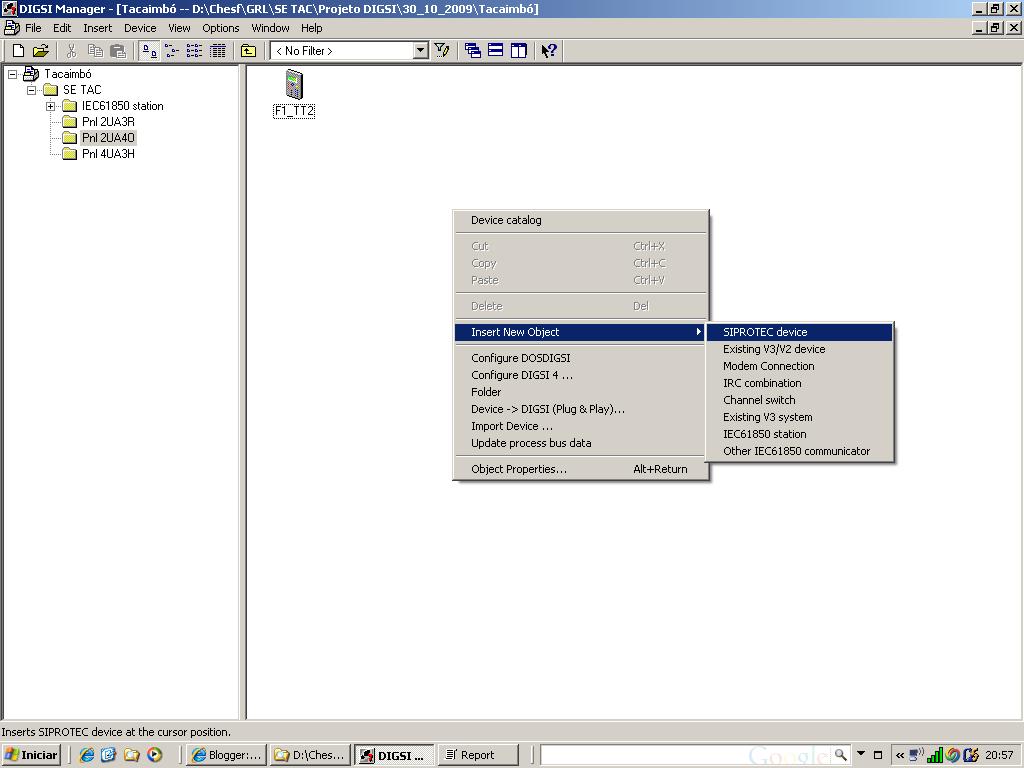Collapse the SE TAC tree node
1024x768 pixels.
pos(31,90)
